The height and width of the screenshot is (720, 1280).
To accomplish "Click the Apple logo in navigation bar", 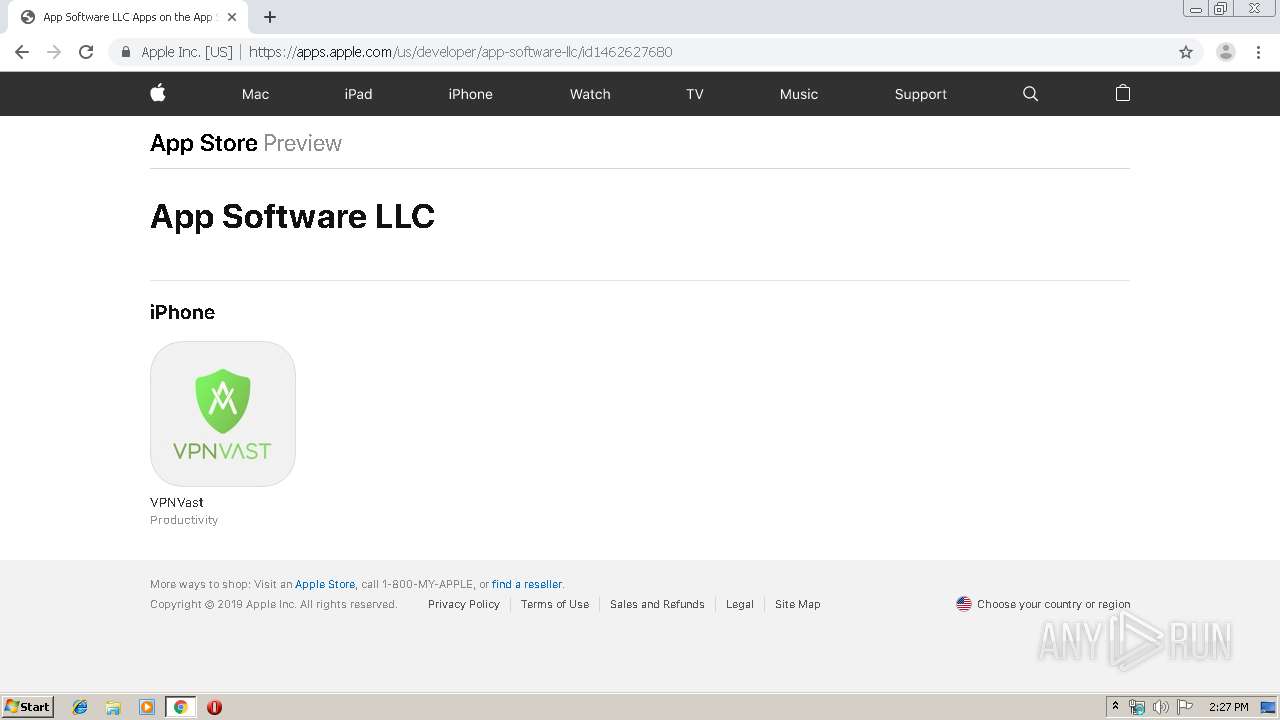I will [x=158, y=93].
